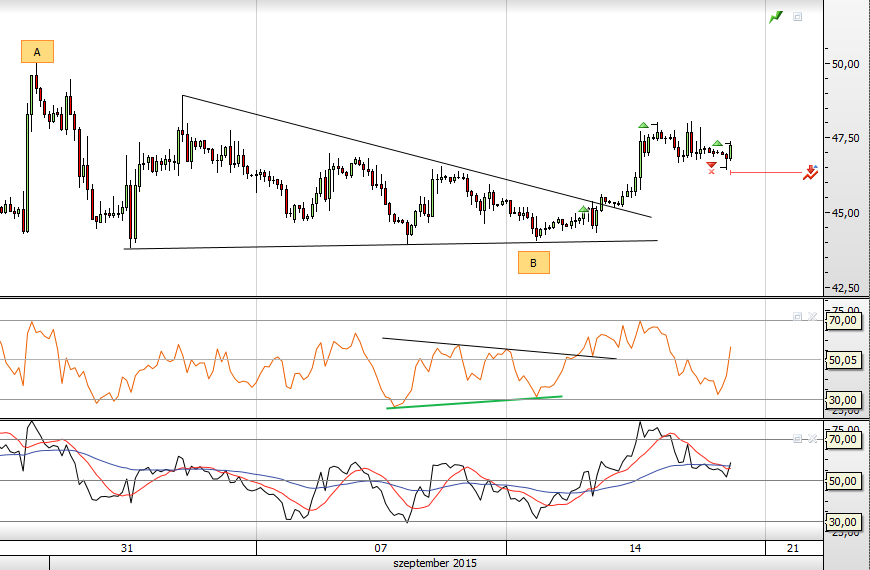Select the red sell triangle marker below the last candles

(x=711, y=165)
